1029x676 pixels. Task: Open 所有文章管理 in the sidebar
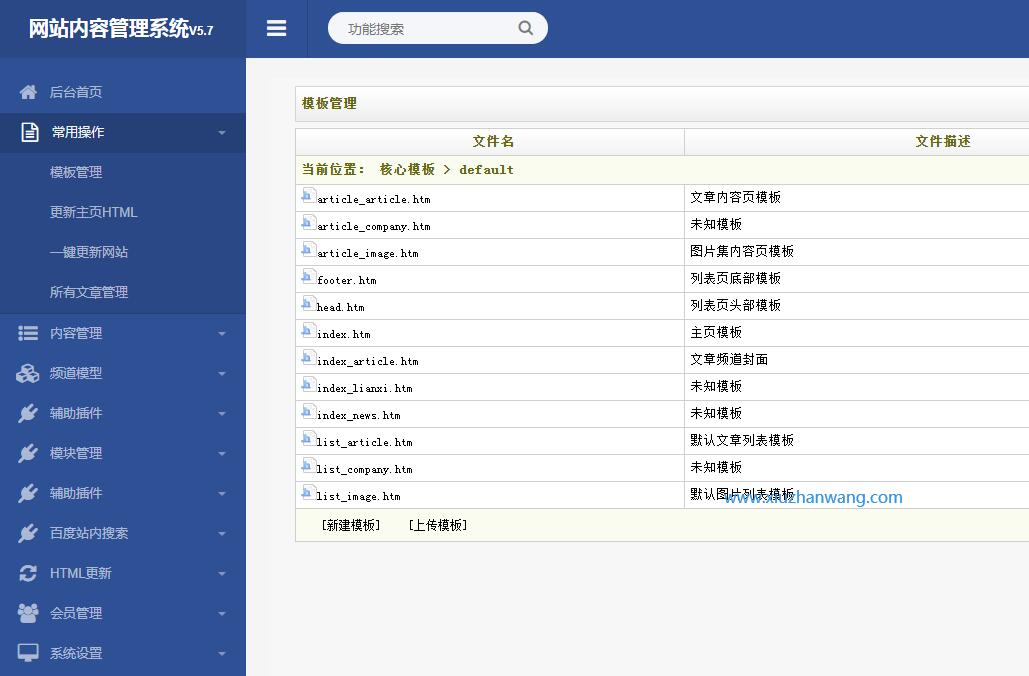pyautogui.click(x=89, y=292)
